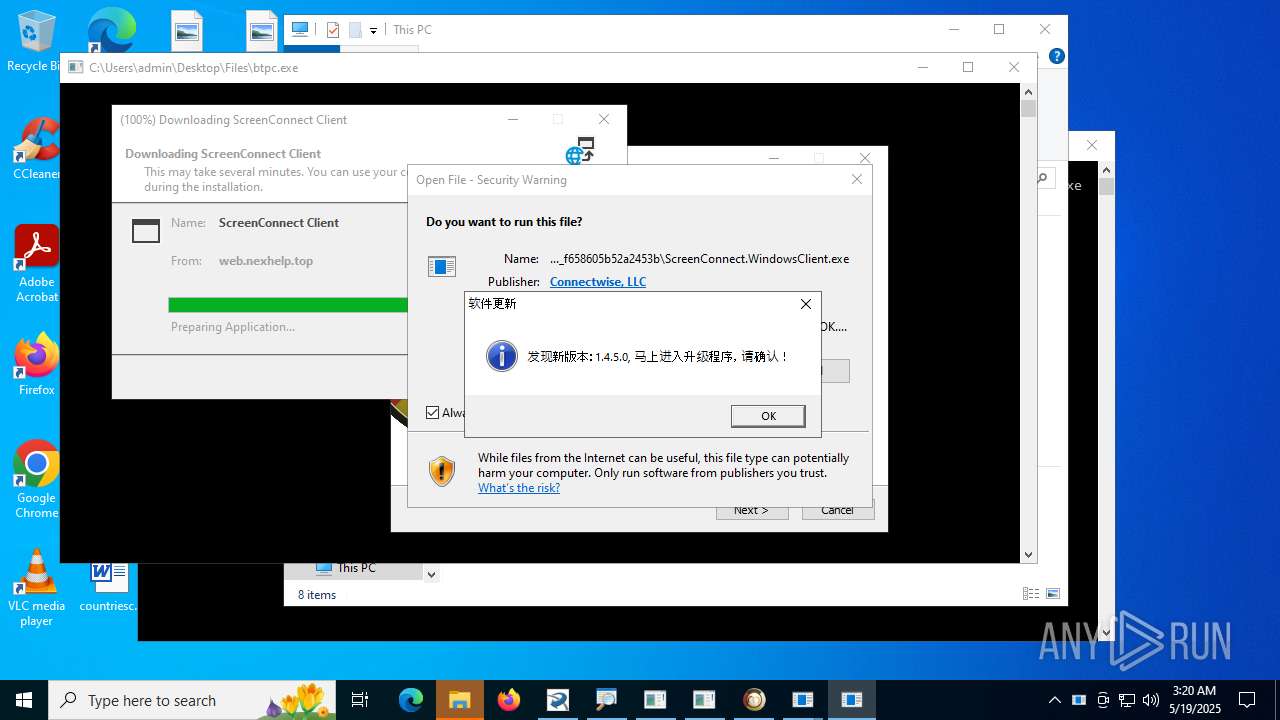Close the Downloading ScreenConnect Client window

click(603, 119)
